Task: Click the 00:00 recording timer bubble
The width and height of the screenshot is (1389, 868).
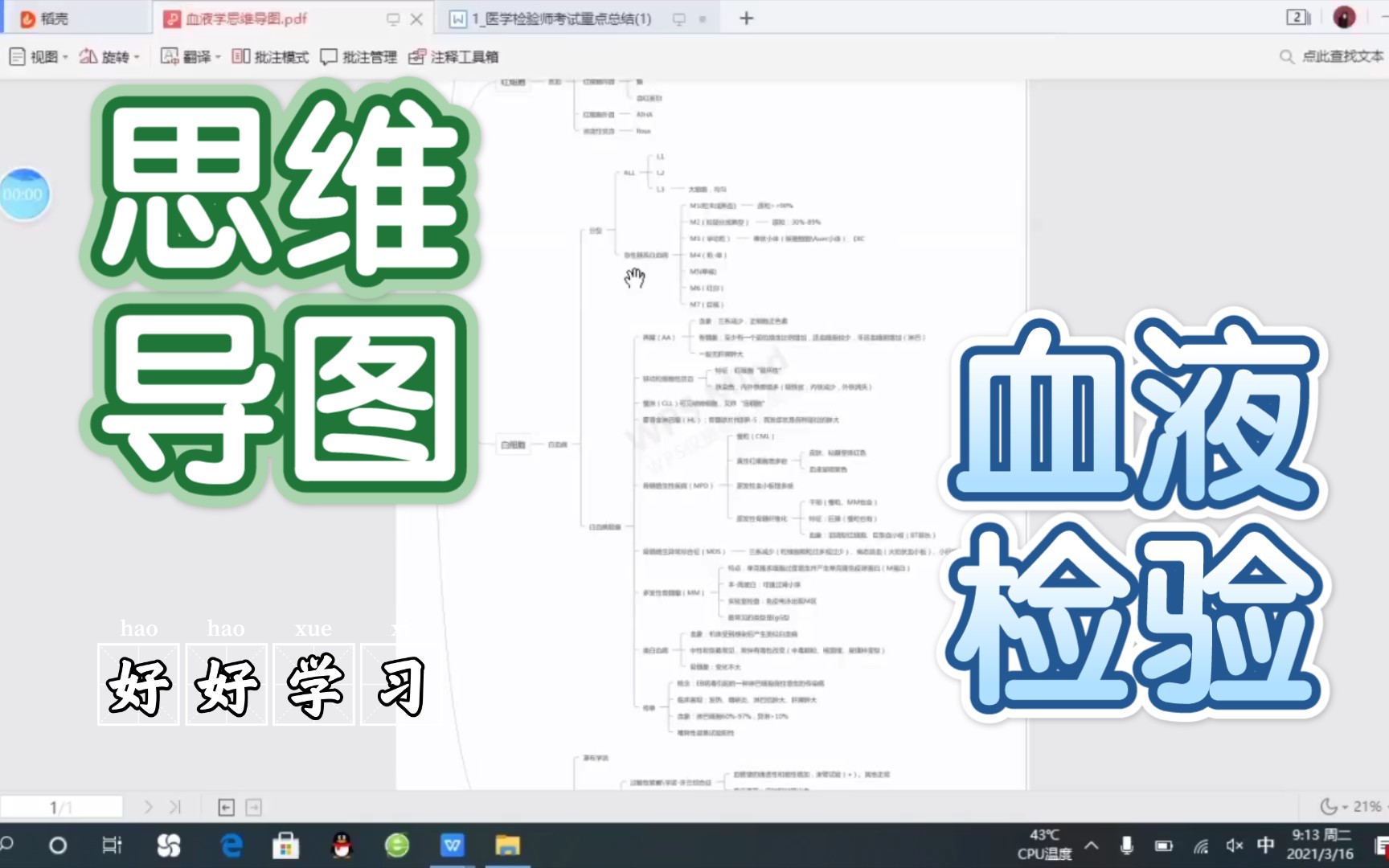Action: (23, 194)
